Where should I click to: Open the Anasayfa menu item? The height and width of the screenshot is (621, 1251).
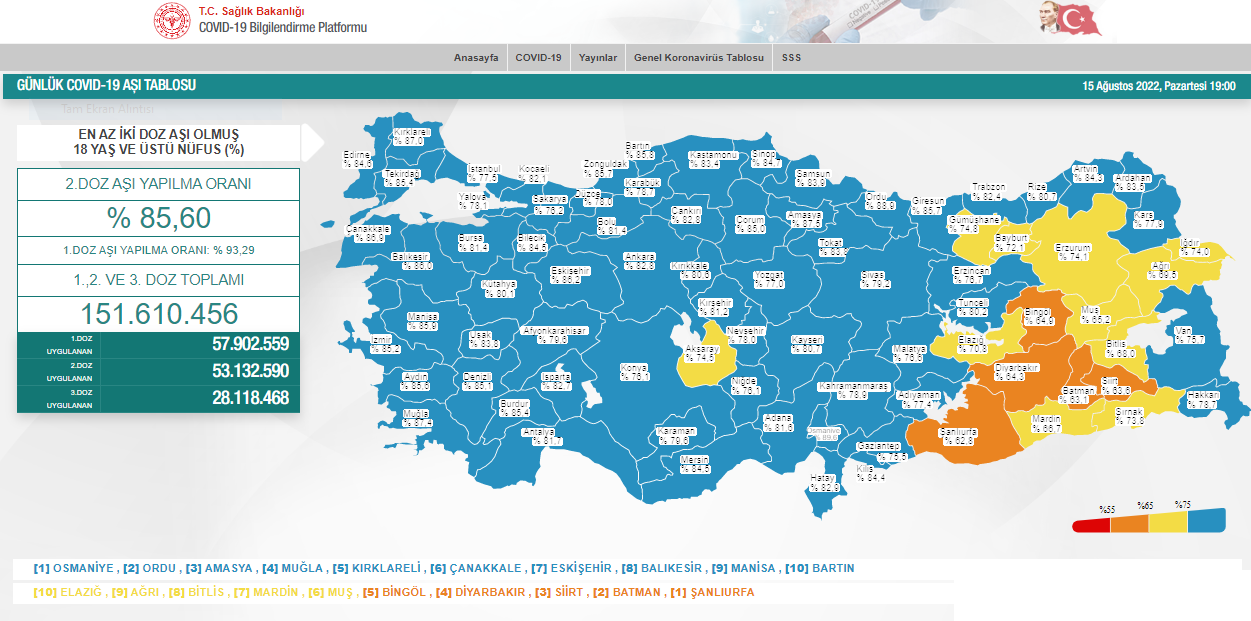point(476,58)
